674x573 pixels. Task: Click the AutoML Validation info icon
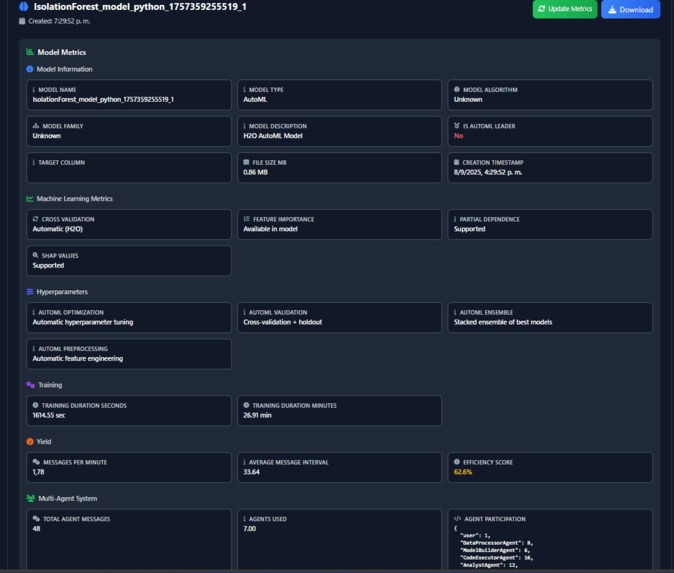click(x=245, y=312)
